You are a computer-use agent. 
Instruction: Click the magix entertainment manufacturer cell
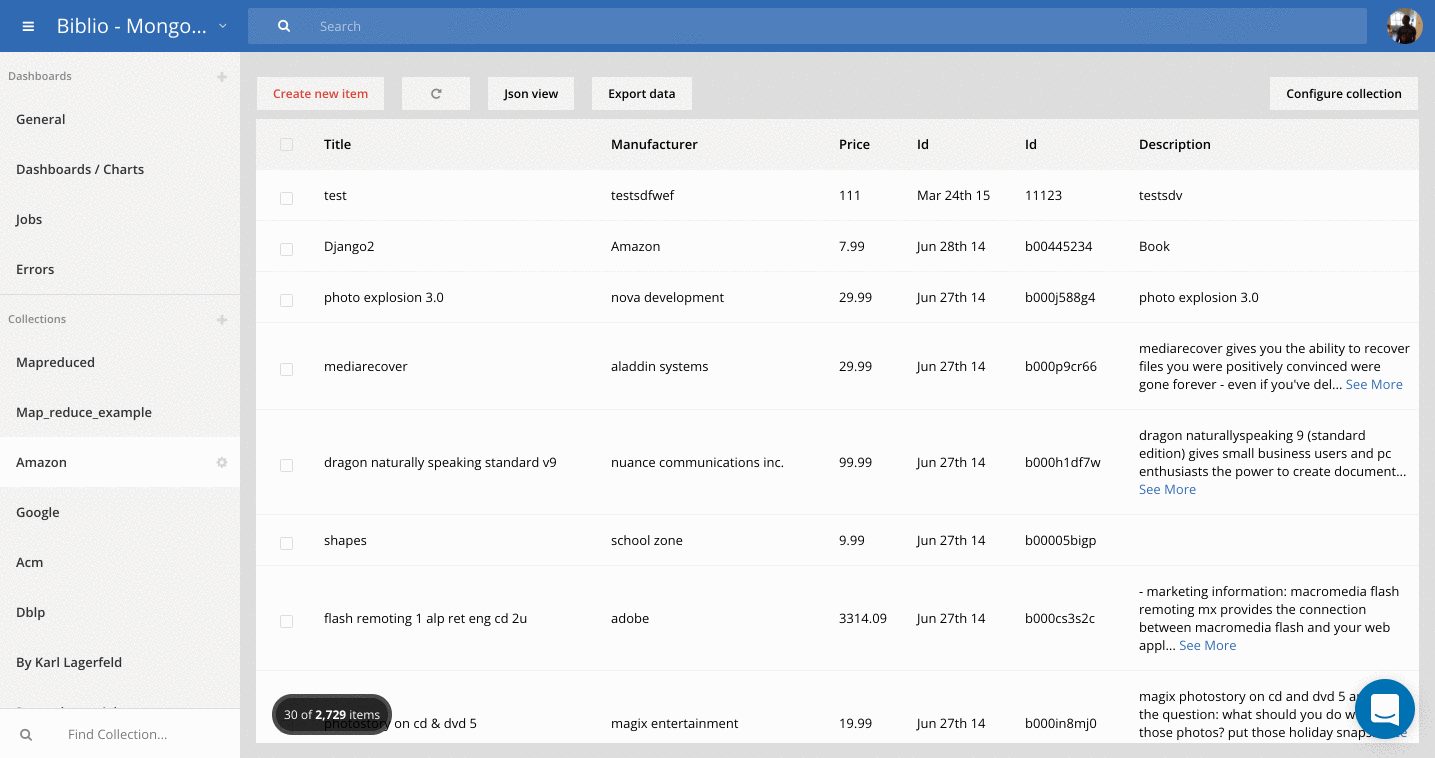pos(675,723)
